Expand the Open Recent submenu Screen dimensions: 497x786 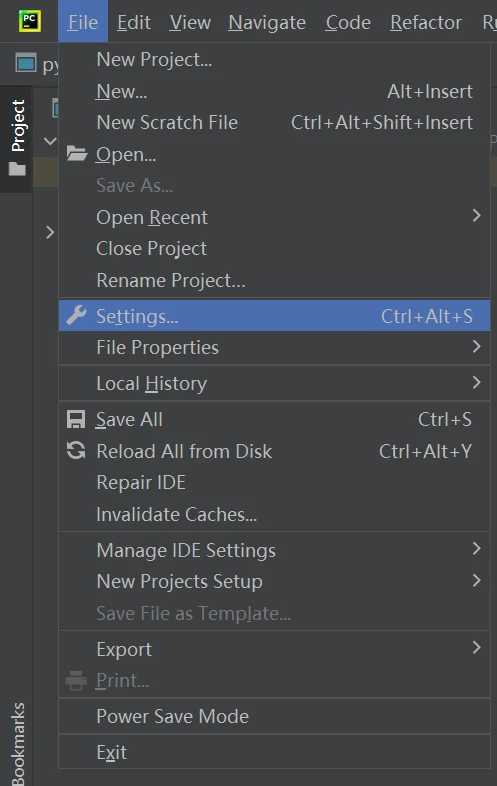click(x=274, y=217)
